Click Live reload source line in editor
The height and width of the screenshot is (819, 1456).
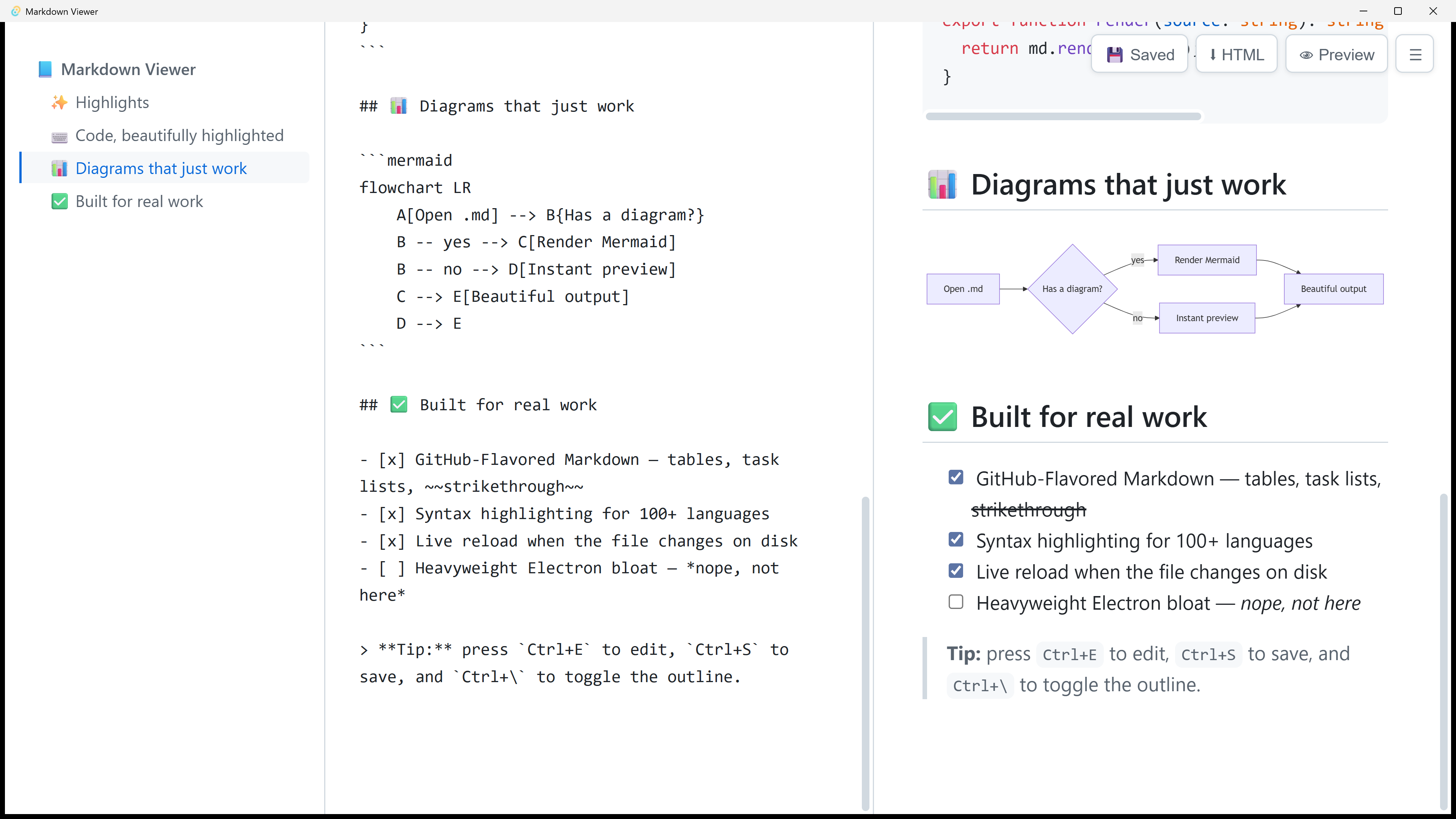click(579, 541)
